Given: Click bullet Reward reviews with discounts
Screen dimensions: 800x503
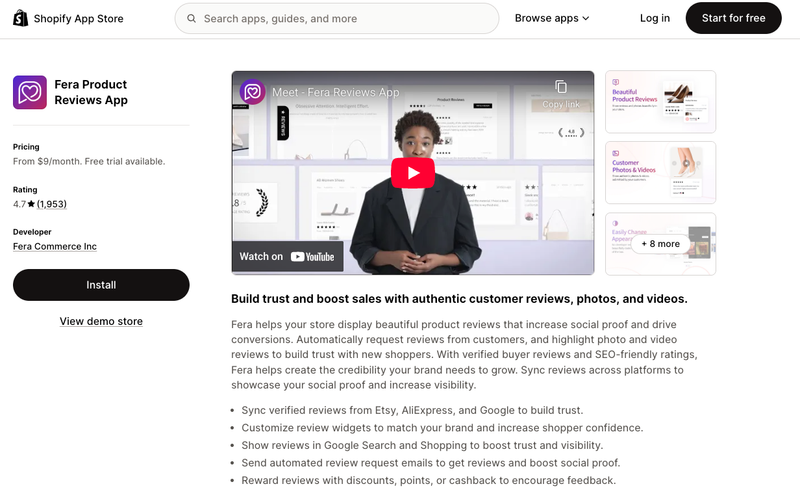Looking at the screenshot, I should click(429, 481).
